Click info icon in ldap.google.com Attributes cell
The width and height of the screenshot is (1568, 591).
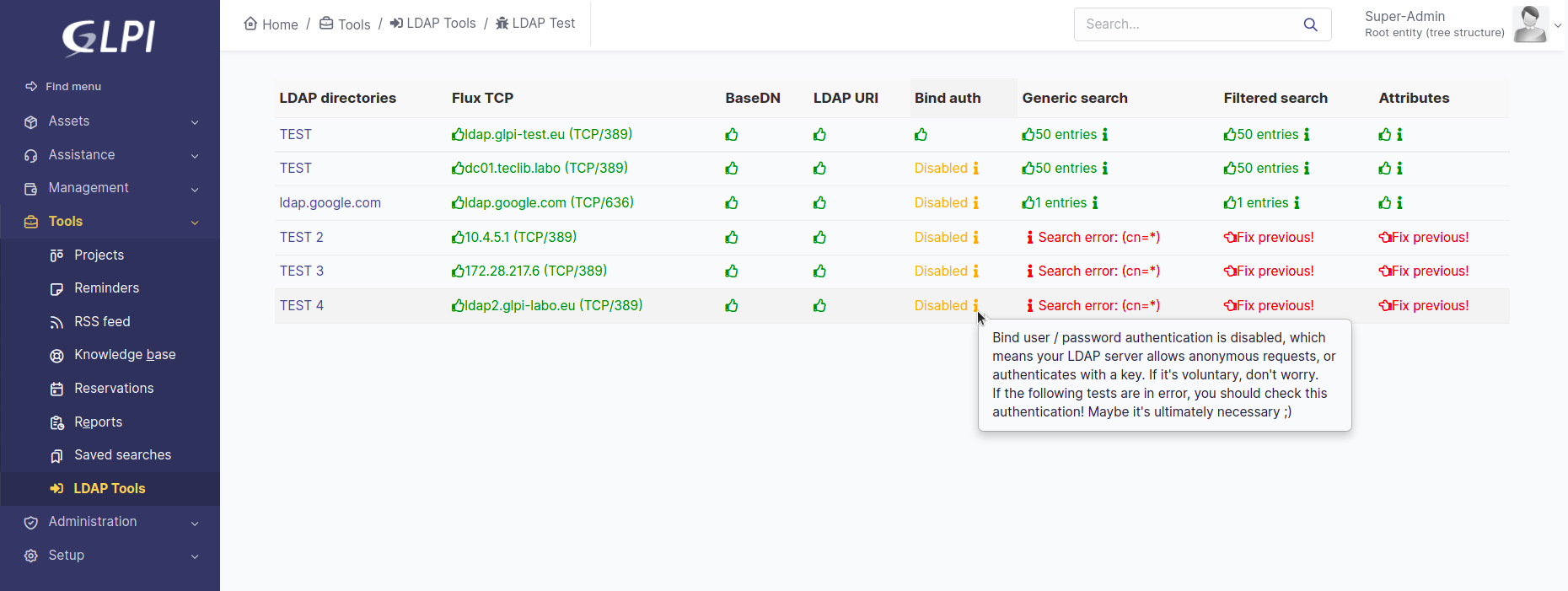point(1399,203)
